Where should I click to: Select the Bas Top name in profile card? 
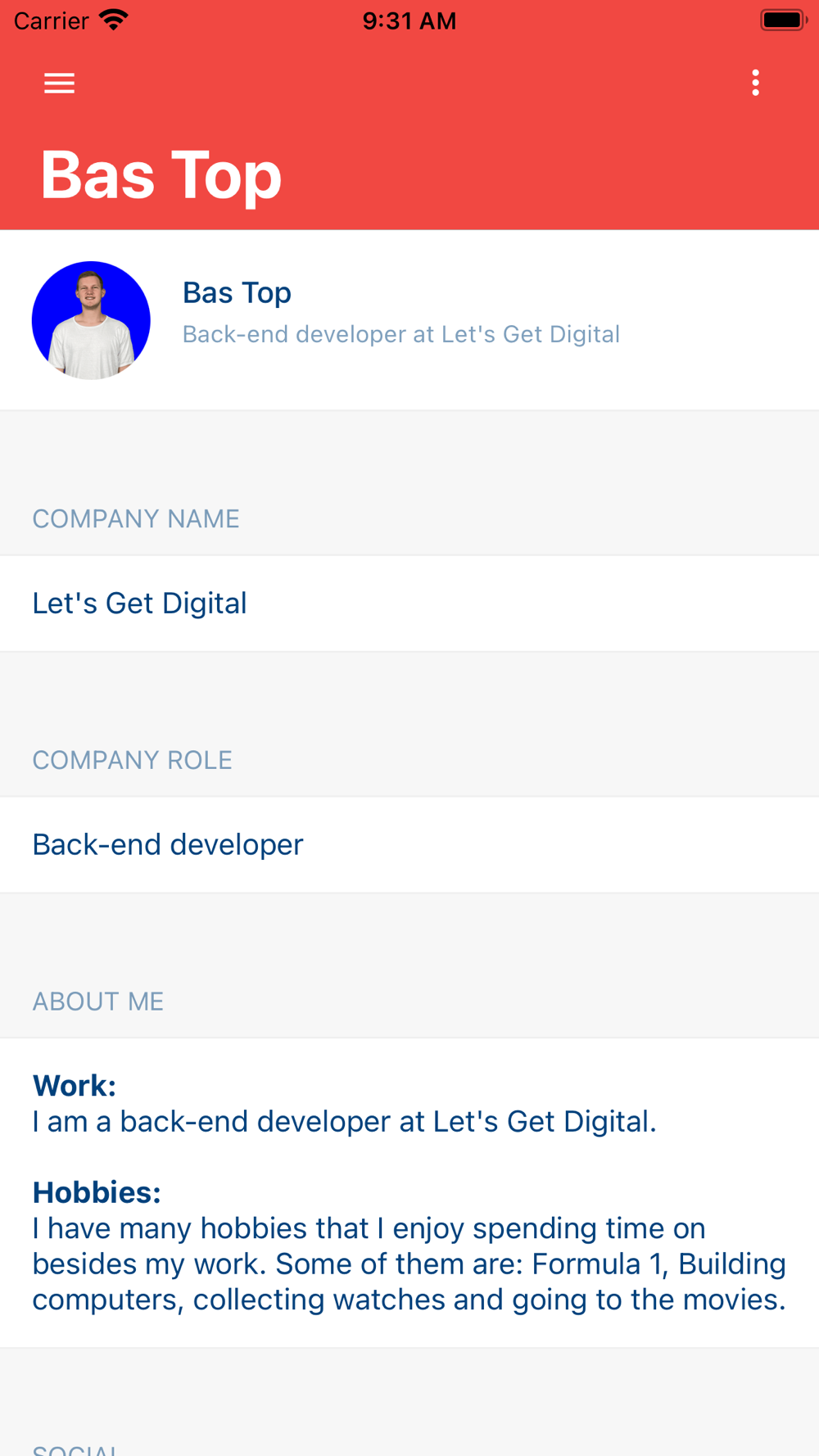(x=237, y=292)
